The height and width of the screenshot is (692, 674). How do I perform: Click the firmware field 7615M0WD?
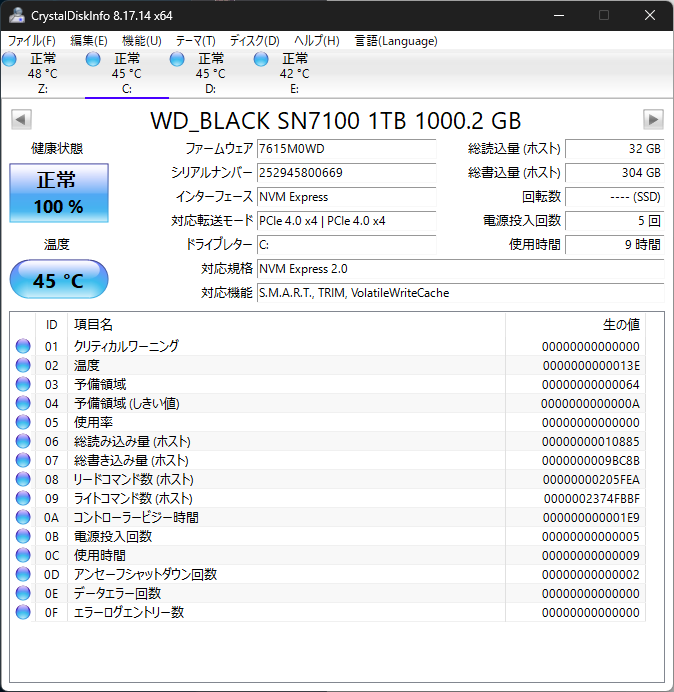coord(346,149)
